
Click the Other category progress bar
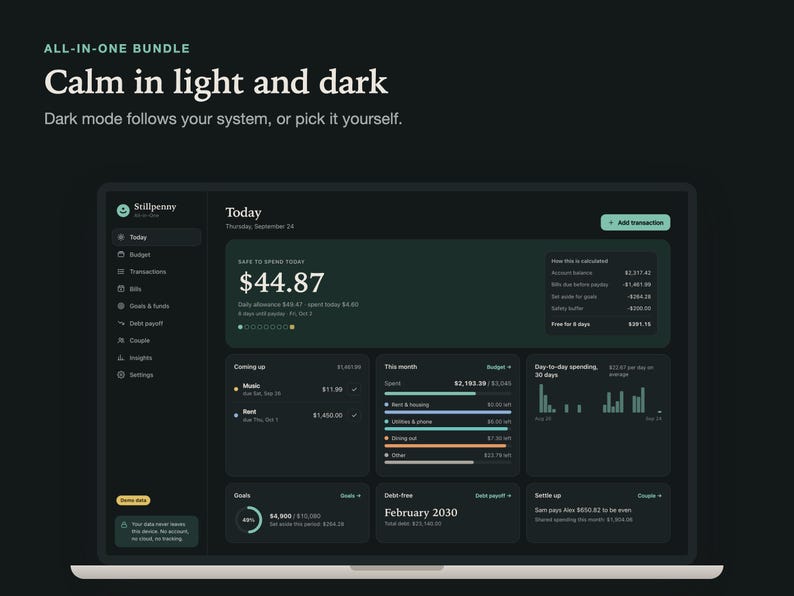[x=448, y=462]
